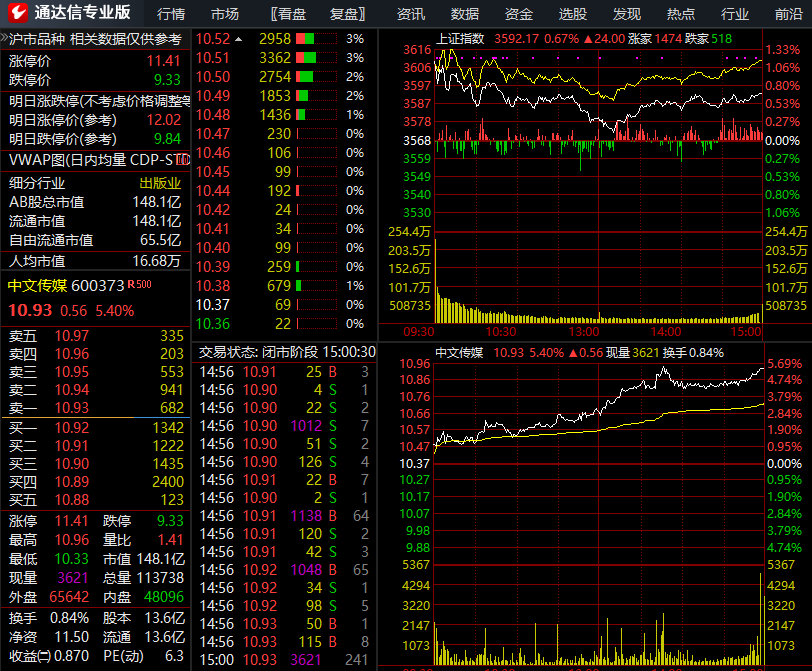Click the volume bar for price level 10.50
The image size is (812, 671).
(316, 77)
